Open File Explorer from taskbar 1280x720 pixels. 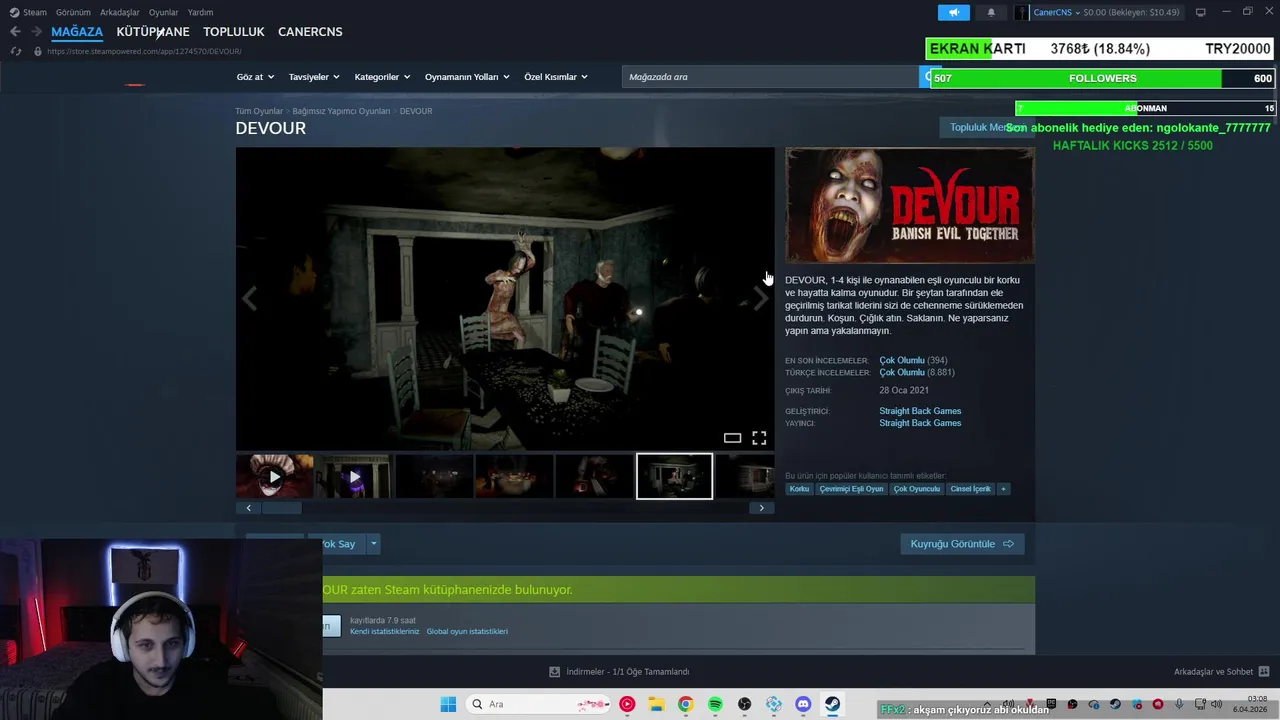656,704
